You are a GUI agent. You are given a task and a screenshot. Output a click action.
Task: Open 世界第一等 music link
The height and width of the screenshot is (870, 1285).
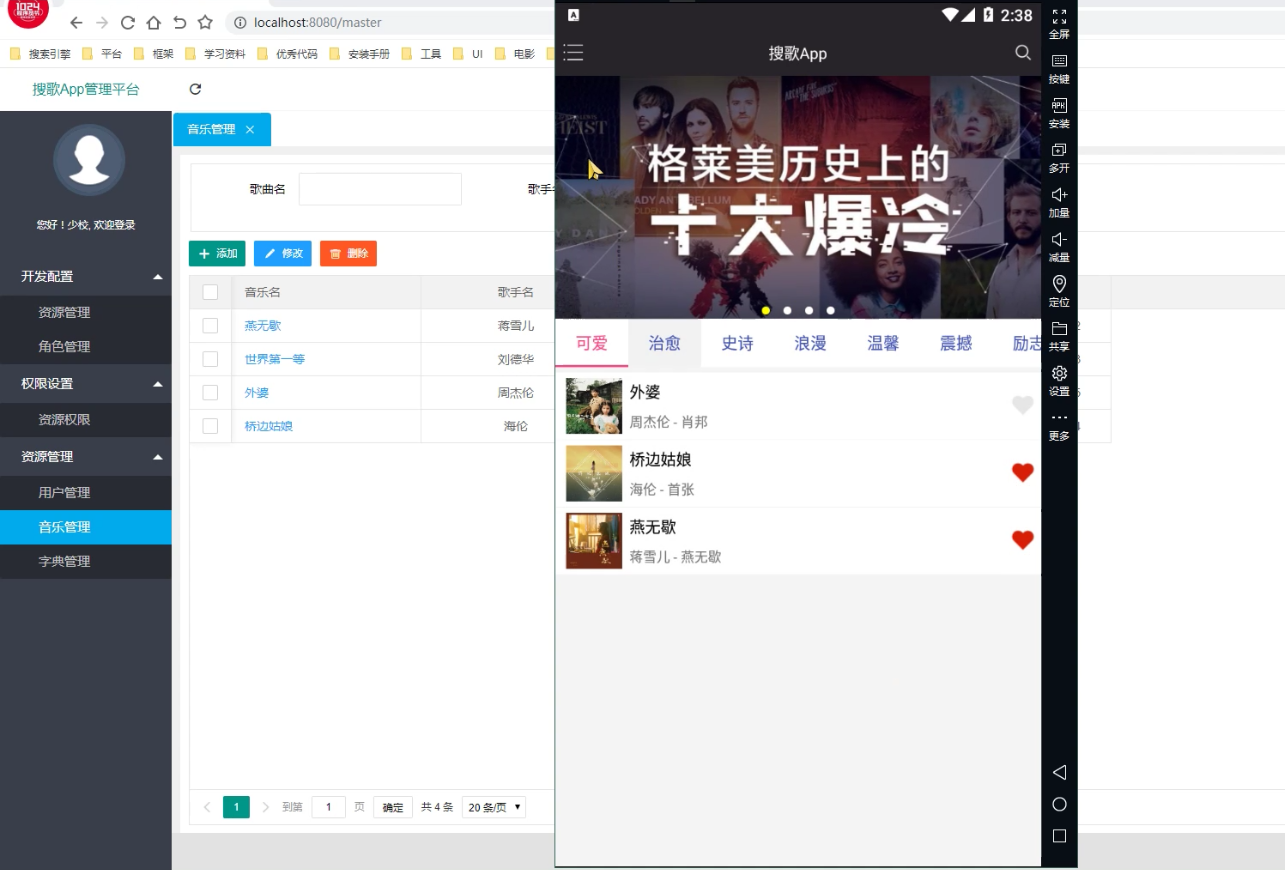pos(275,359)
